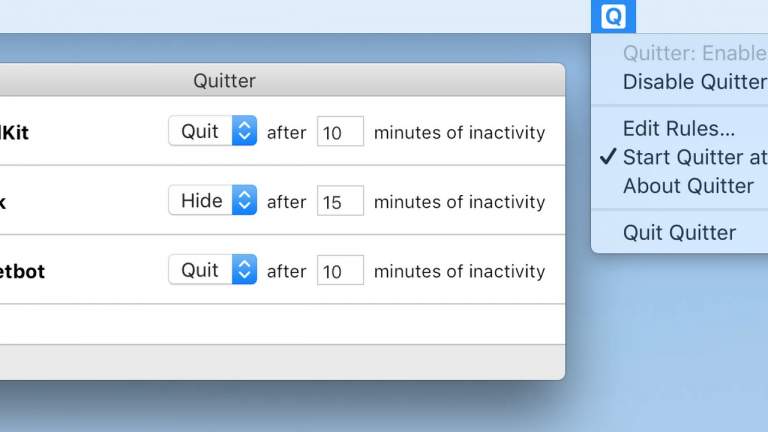Focus the first rule's 10 minutes field
The width and height of the screenshot is (768, 432).
[x=340, y=131]
